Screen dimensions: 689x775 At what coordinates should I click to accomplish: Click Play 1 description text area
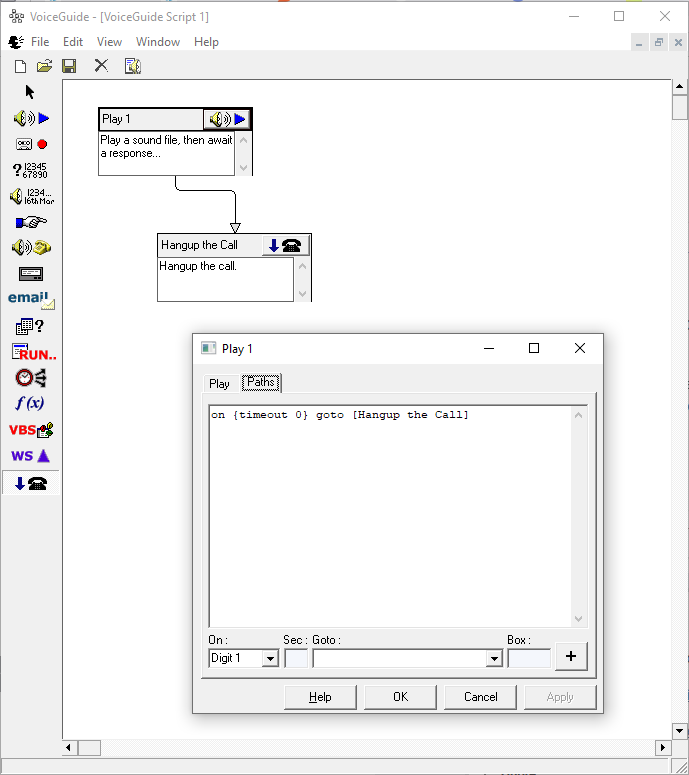tap(167, 153)
